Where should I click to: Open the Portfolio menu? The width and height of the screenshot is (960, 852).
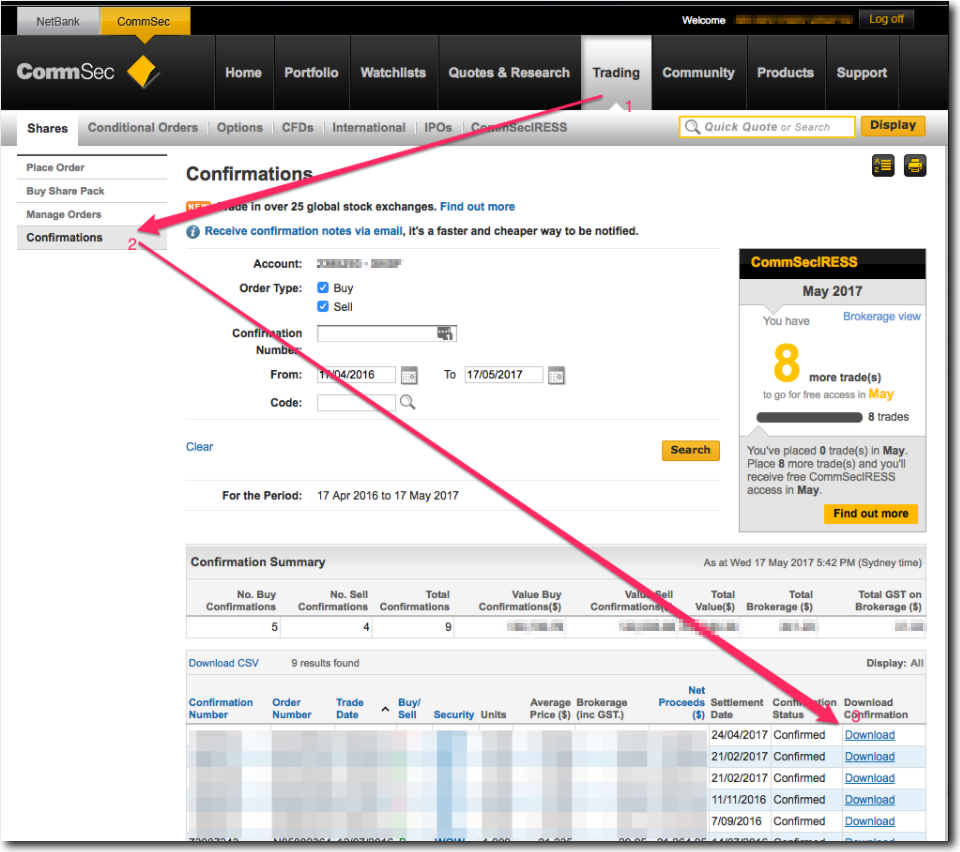tap(311, 73)
